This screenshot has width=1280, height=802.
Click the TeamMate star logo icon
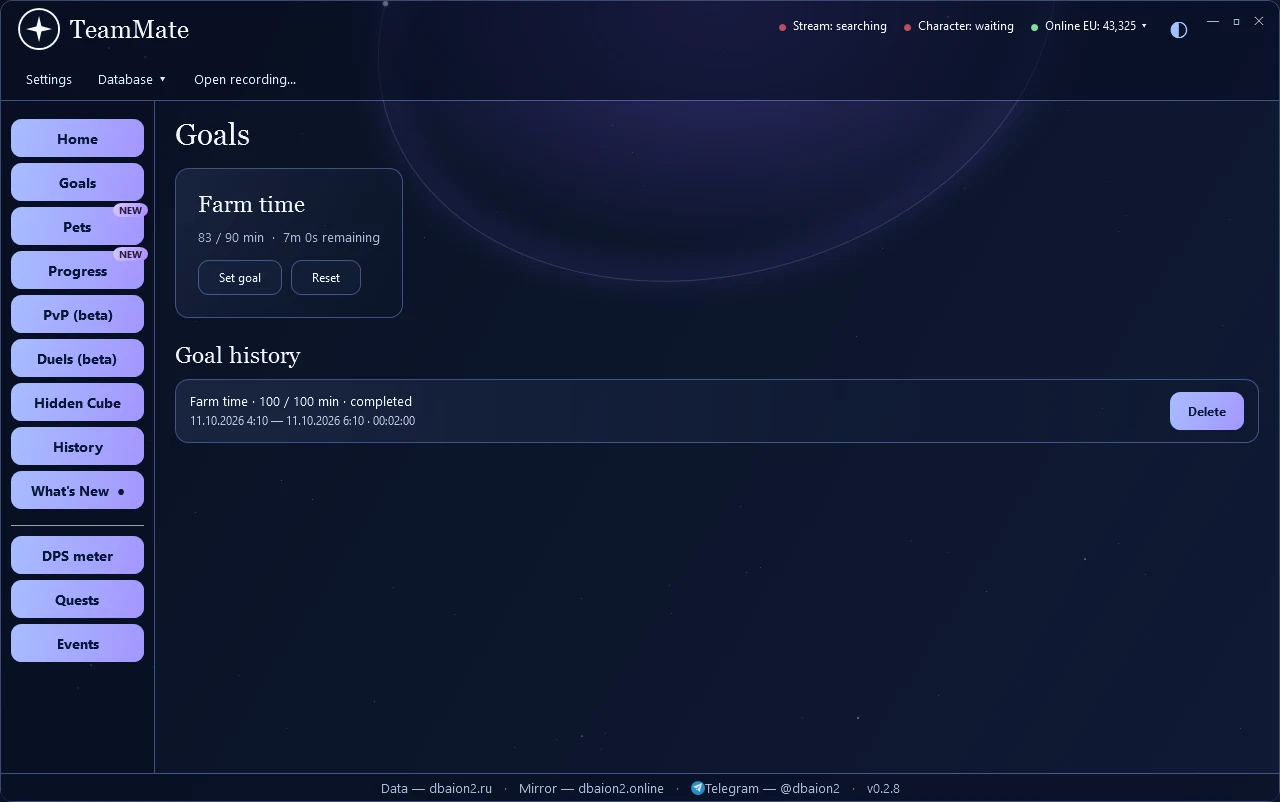point(39,29)
